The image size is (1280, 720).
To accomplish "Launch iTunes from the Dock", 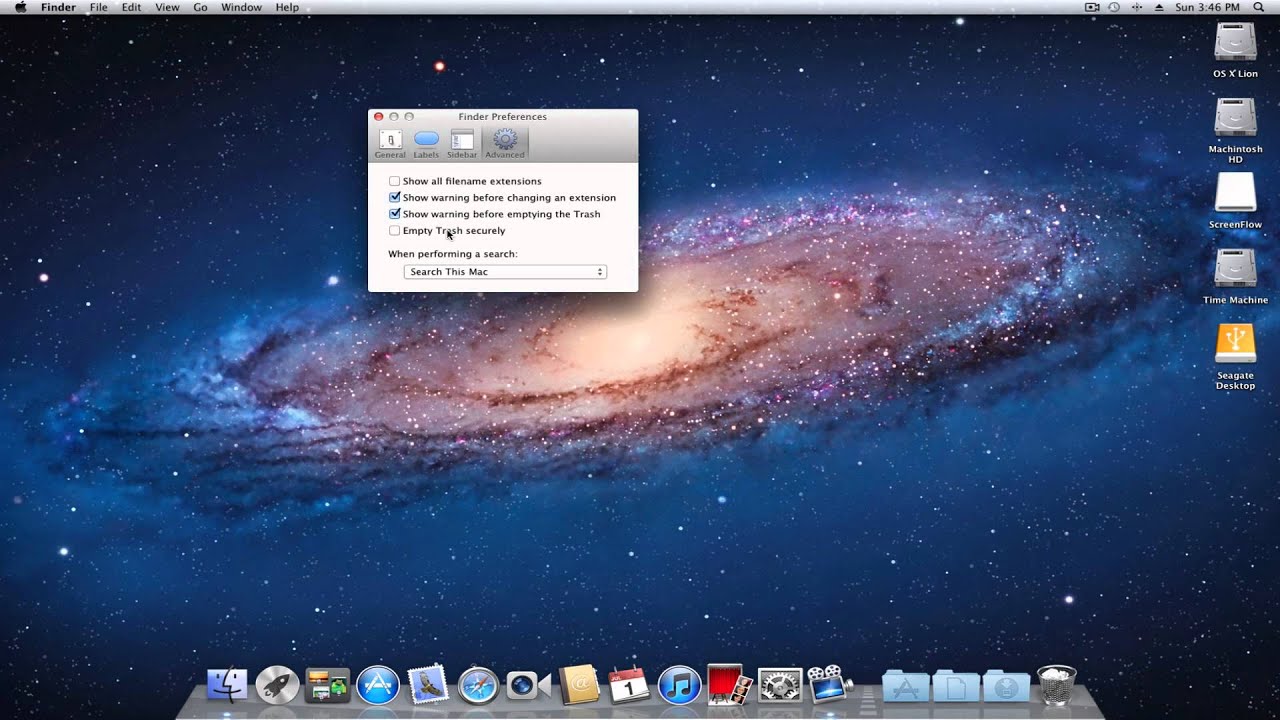I will point(680,685).
